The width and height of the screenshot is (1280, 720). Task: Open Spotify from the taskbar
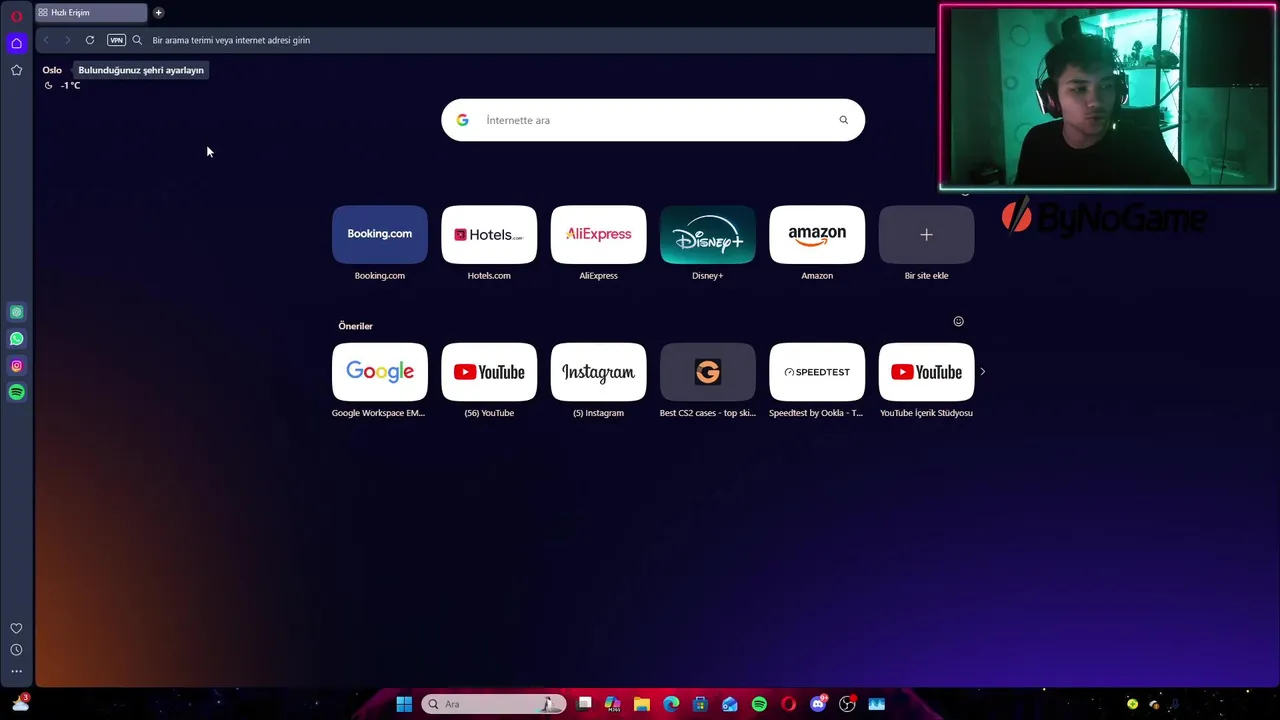(759, 704)
